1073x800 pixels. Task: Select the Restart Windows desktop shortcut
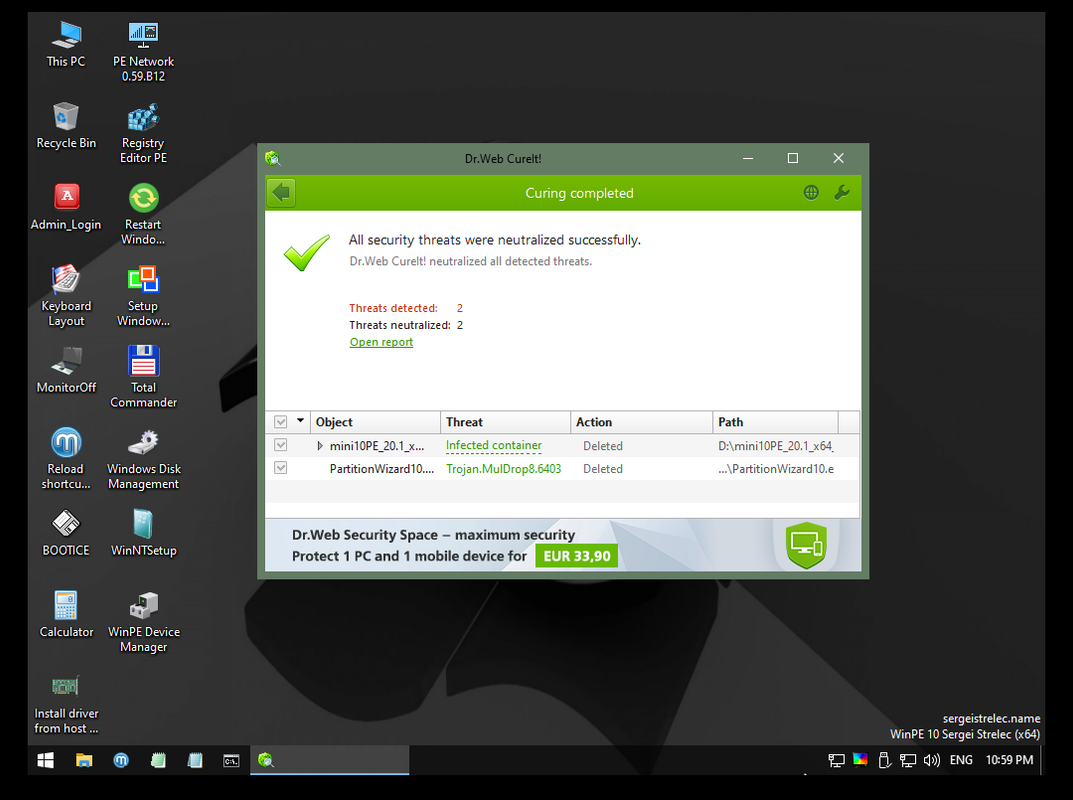[143, 215]
